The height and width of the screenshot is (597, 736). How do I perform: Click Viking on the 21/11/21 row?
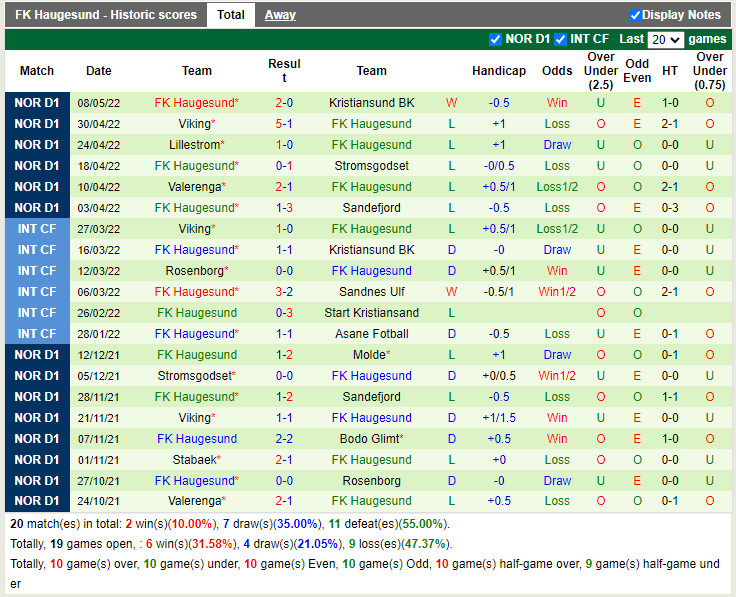(197, 418)
